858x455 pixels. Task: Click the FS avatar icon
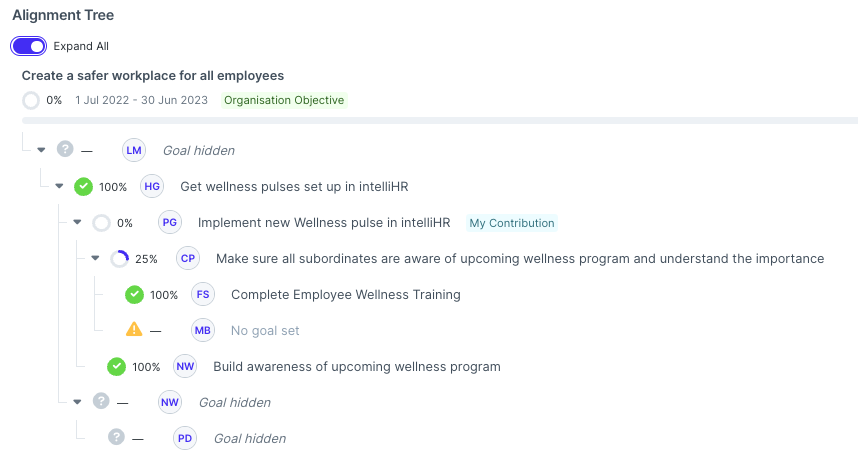point(203,294)
